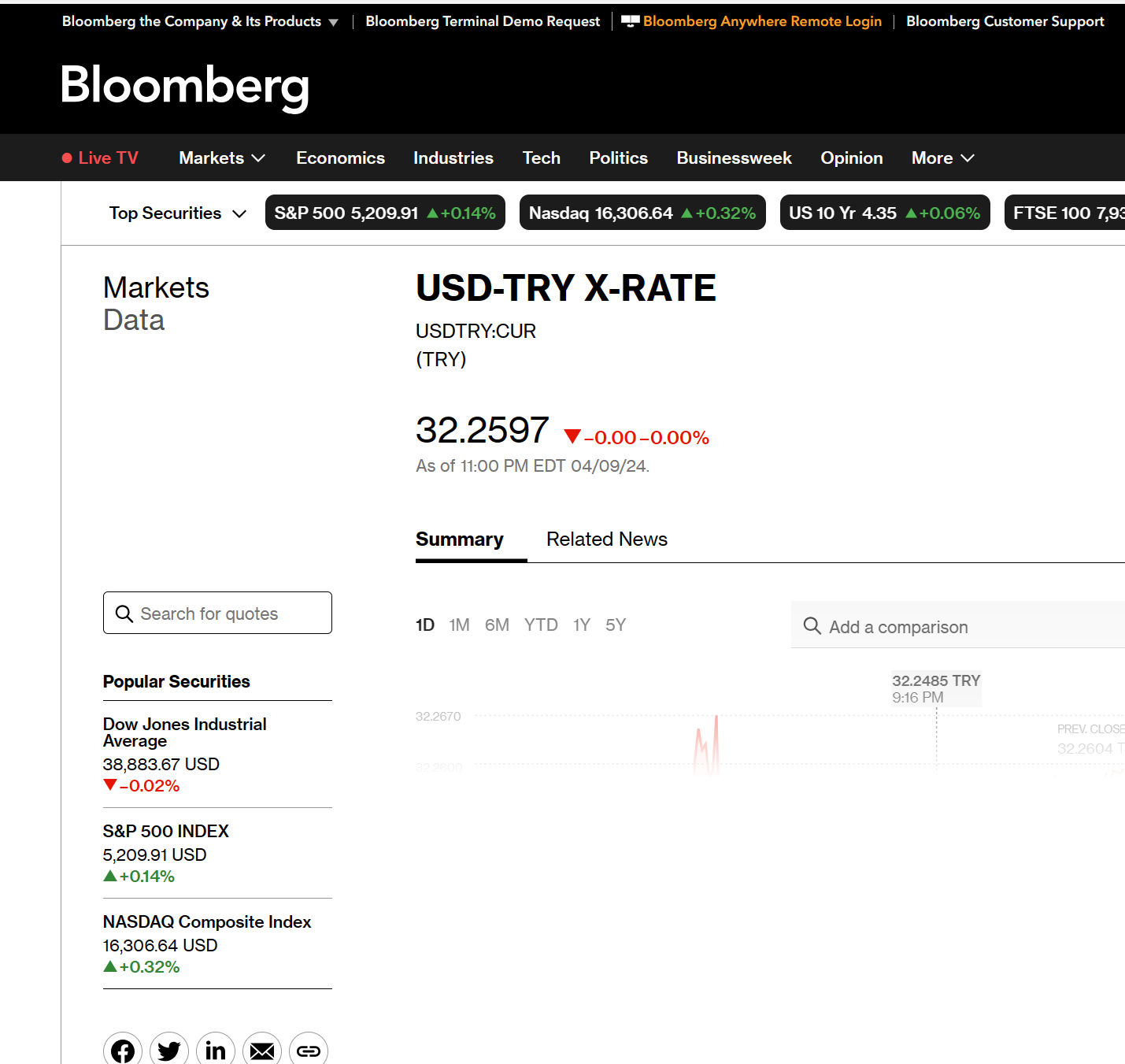Open the More navigation dropdown
Image resolution: width=1125 pixels, height=1064 pixels.
click(943, 158)
